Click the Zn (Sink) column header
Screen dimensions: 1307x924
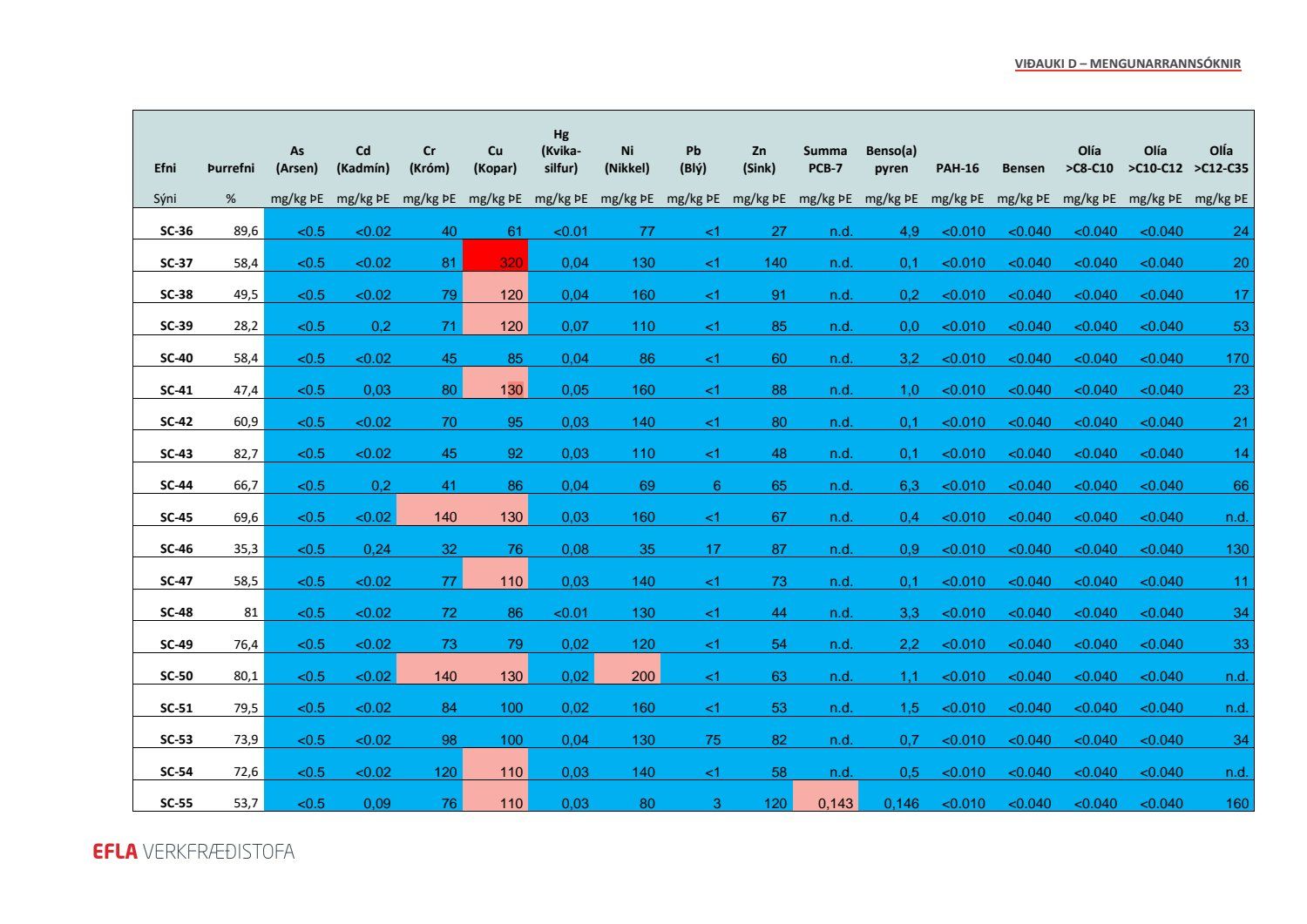(x=759, y=159)
